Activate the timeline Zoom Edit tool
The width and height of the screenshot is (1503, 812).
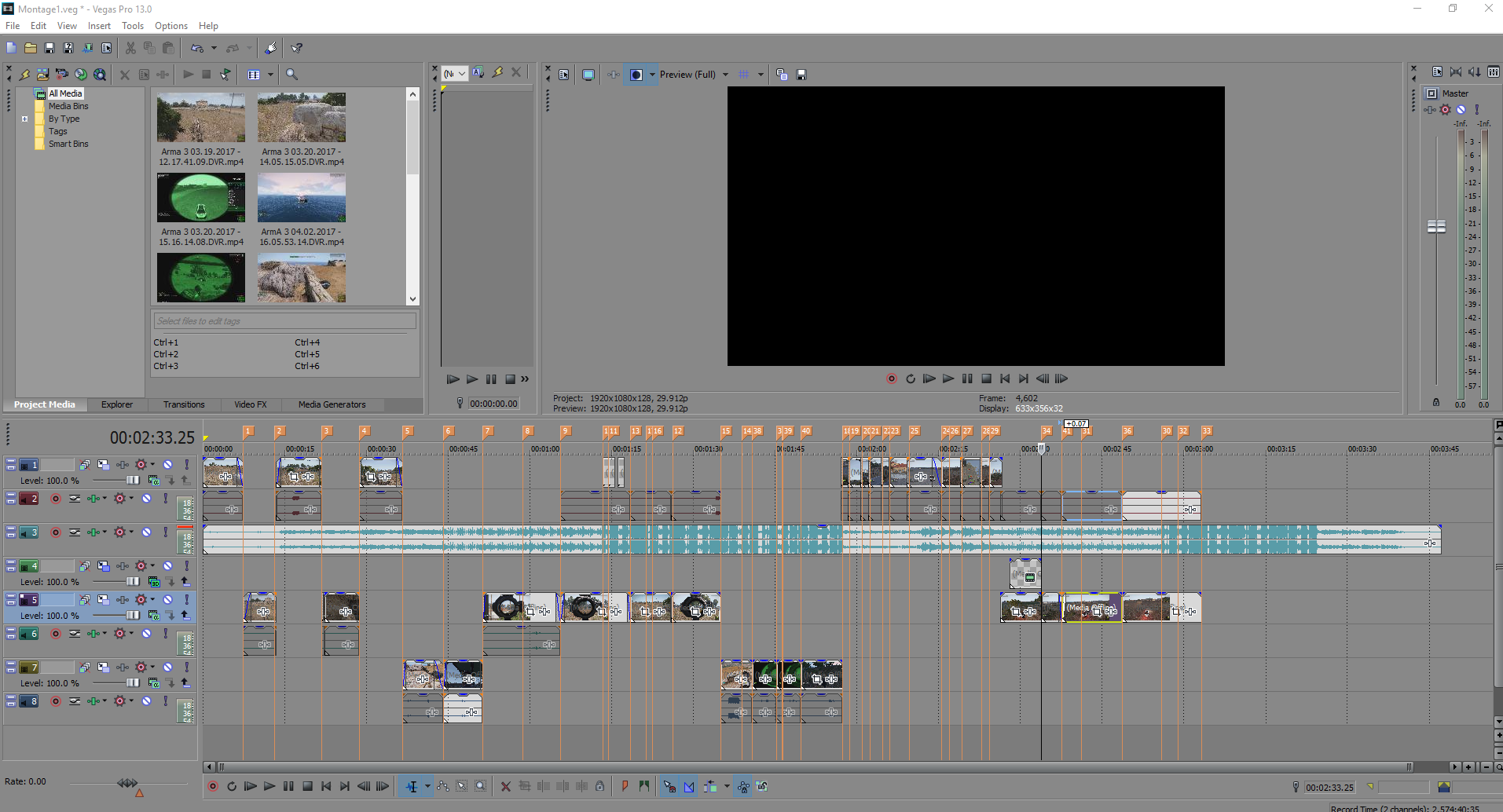[x=481, y=786]
